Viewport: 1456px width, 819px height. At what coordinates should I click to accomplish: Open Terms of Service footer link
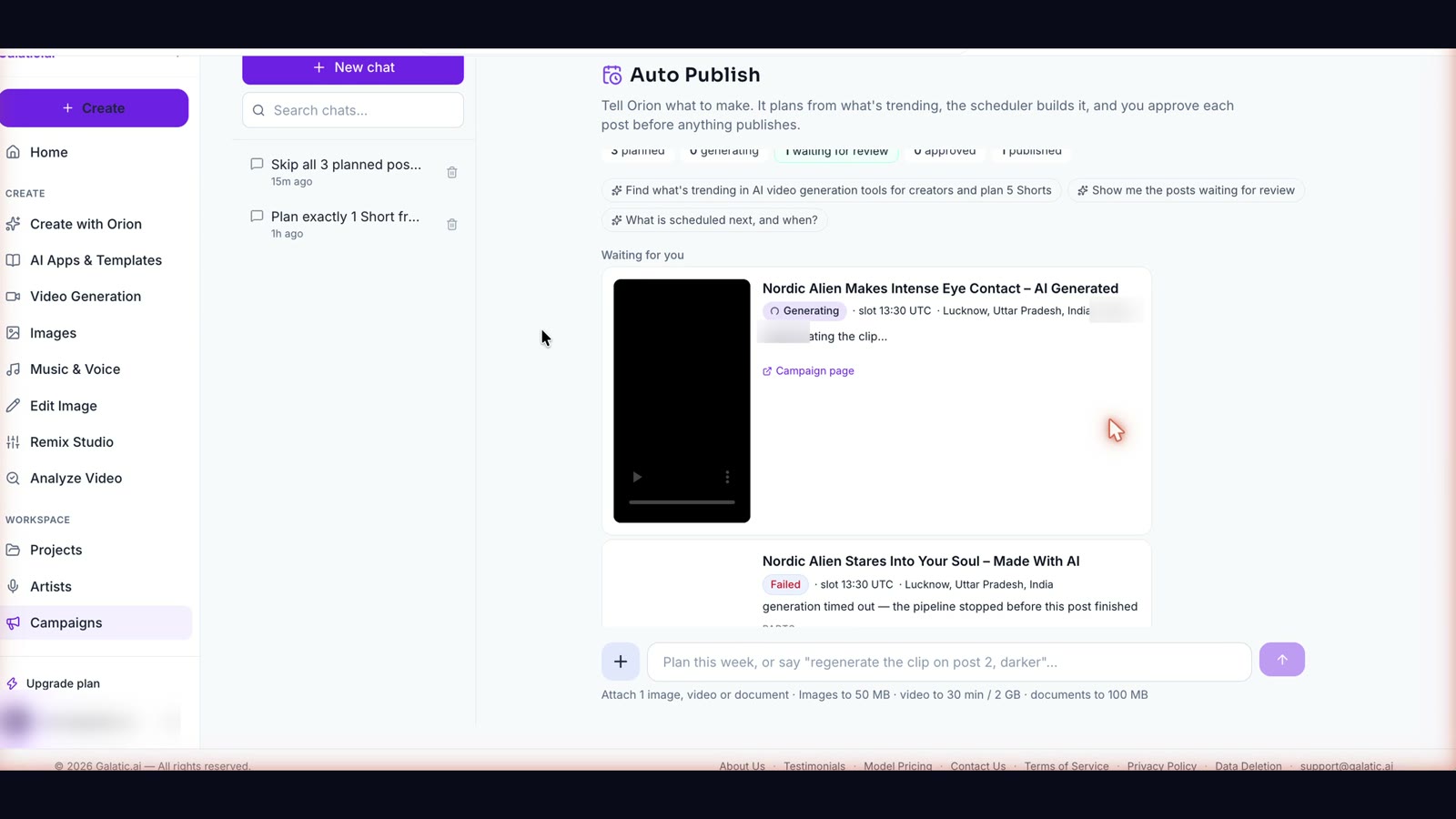tap(1067, 765)
